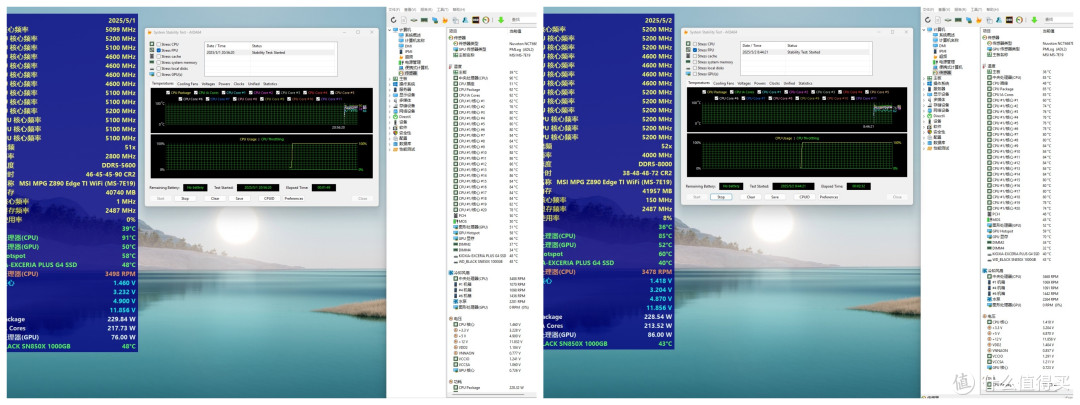Click refresh icon in right AIDA64 toolbar

928,20
